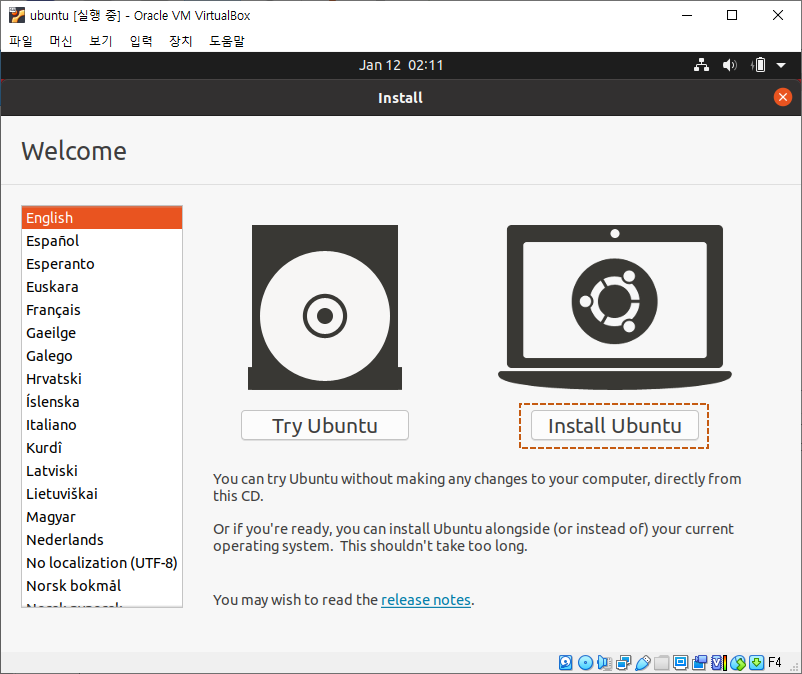This screenshot has width=802, height=674.
Task: Select Kurdî in the language list
Action: pos(102,448)
